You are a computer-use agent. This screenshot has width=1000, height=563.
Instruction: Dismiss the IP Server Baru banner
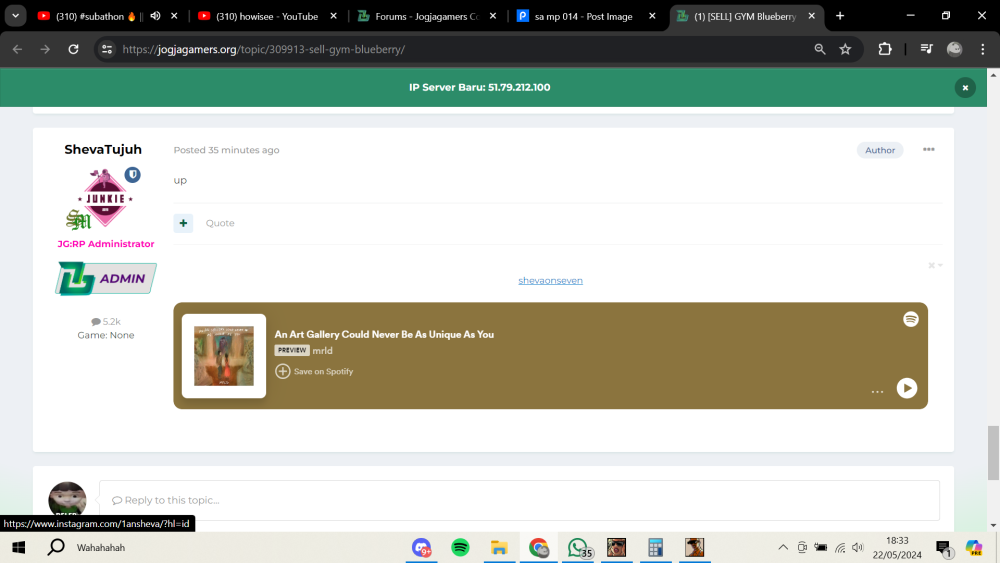[x=965, y=87]
